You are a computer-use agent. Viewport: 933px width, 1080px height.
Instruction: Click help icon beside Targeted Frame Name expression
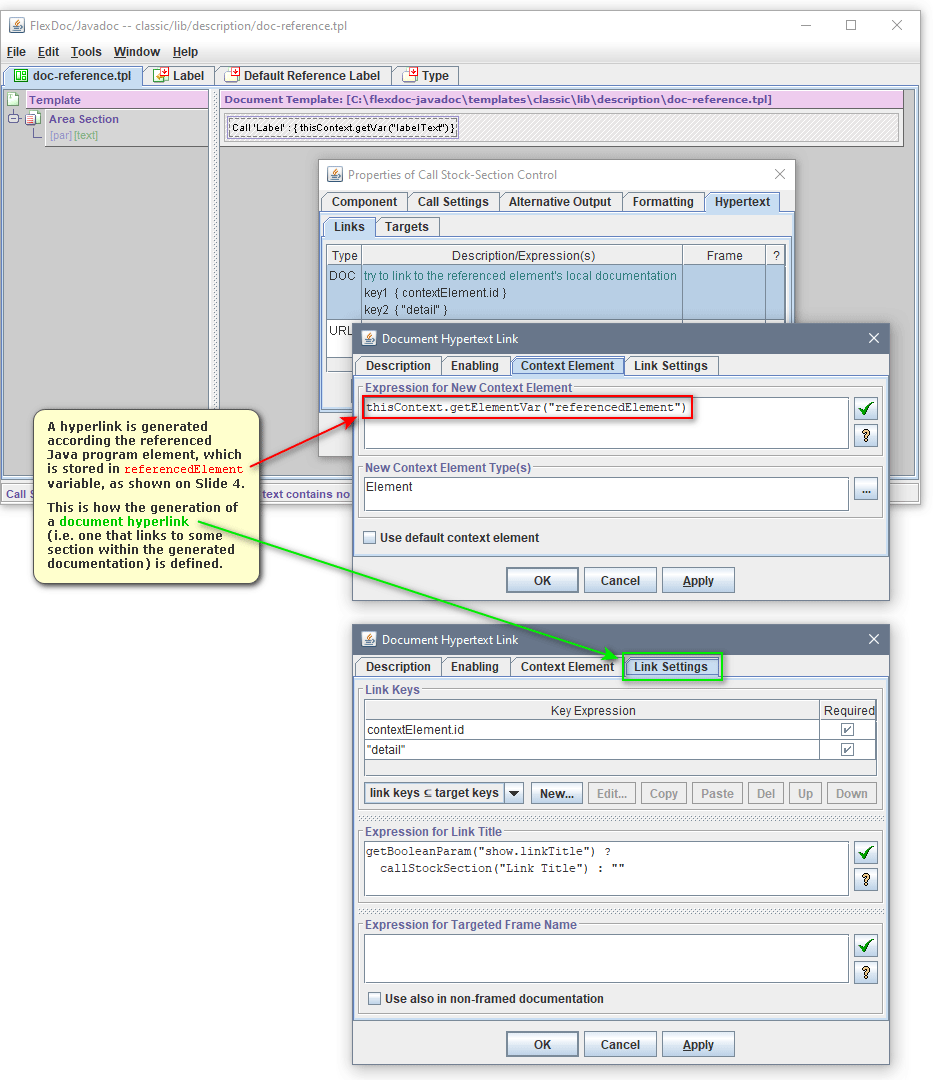(866, 972)
